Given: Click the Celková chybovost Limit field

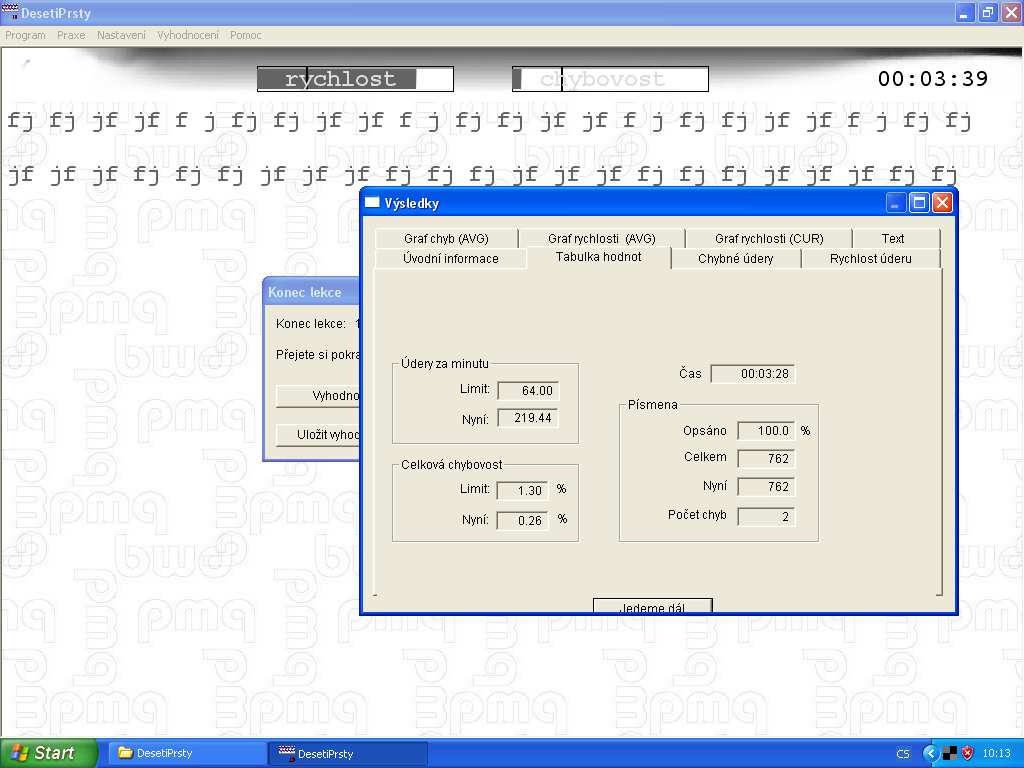Looking at the screenshot, I should tap(522, 490).
